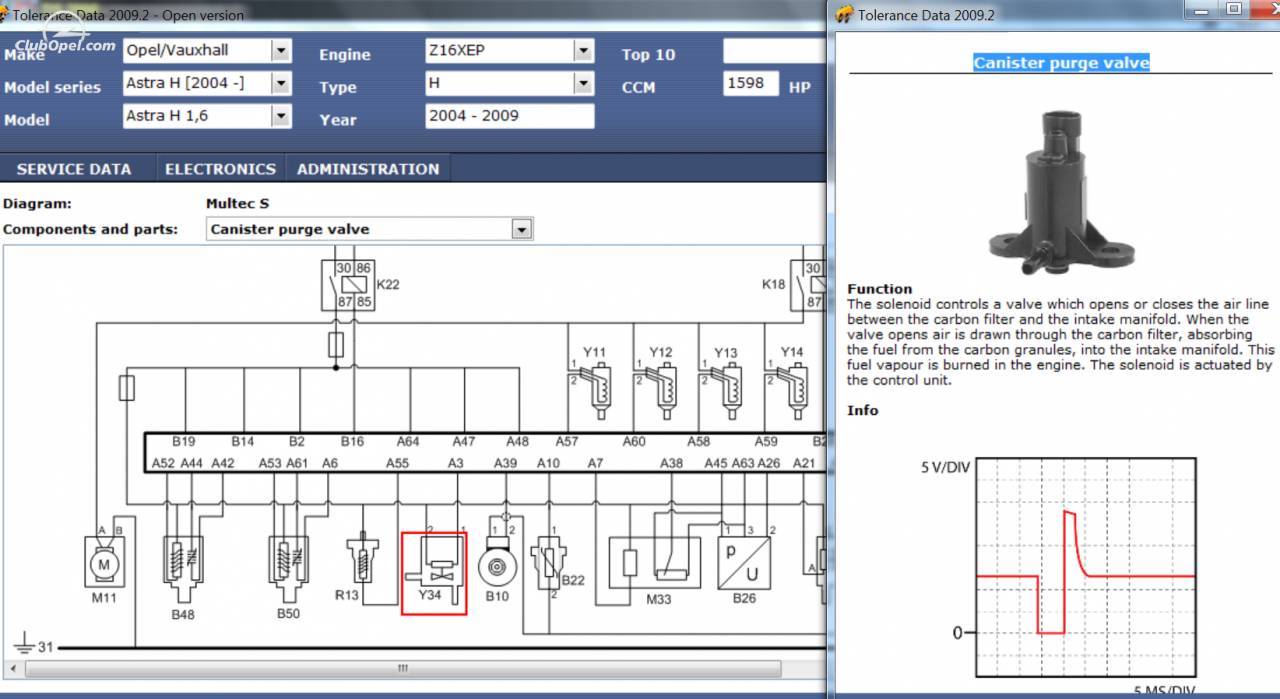Open the SERVICE DATA tab
The image size is (1280, 699).
(74, 169)
